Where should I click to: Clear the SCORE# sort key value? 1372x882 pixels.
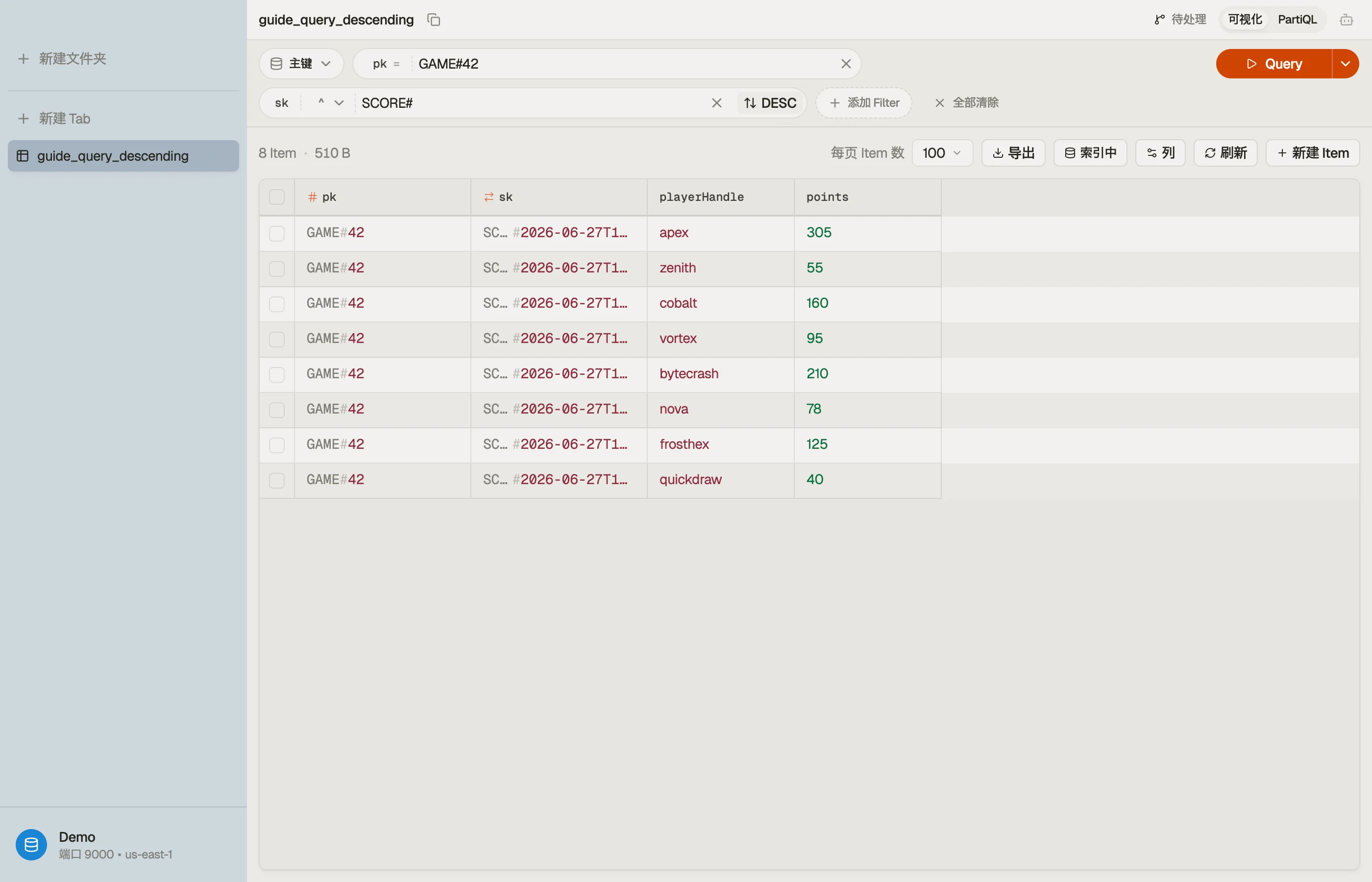click(x=716, y=103)
